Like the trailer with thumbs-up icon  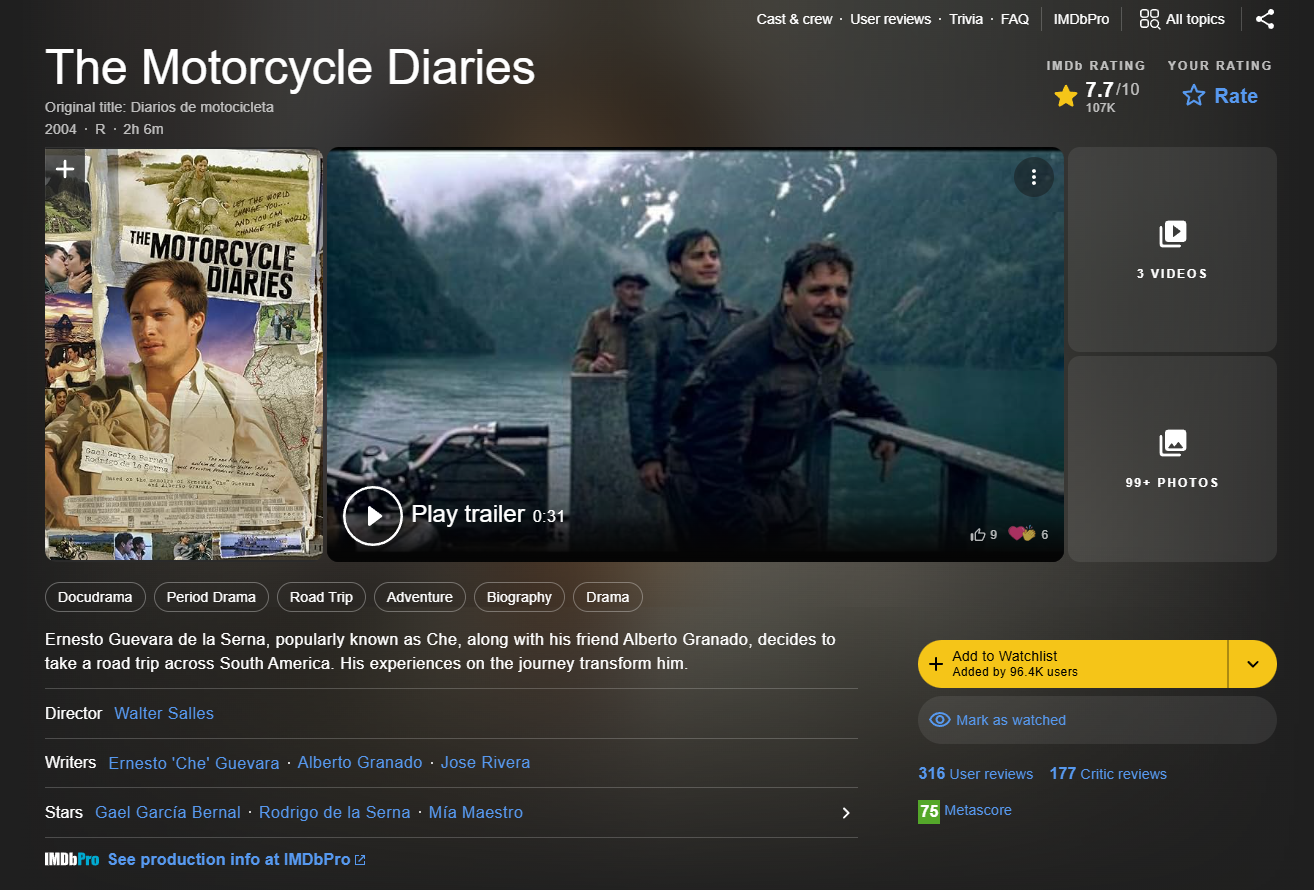click(x=978, y=535)
